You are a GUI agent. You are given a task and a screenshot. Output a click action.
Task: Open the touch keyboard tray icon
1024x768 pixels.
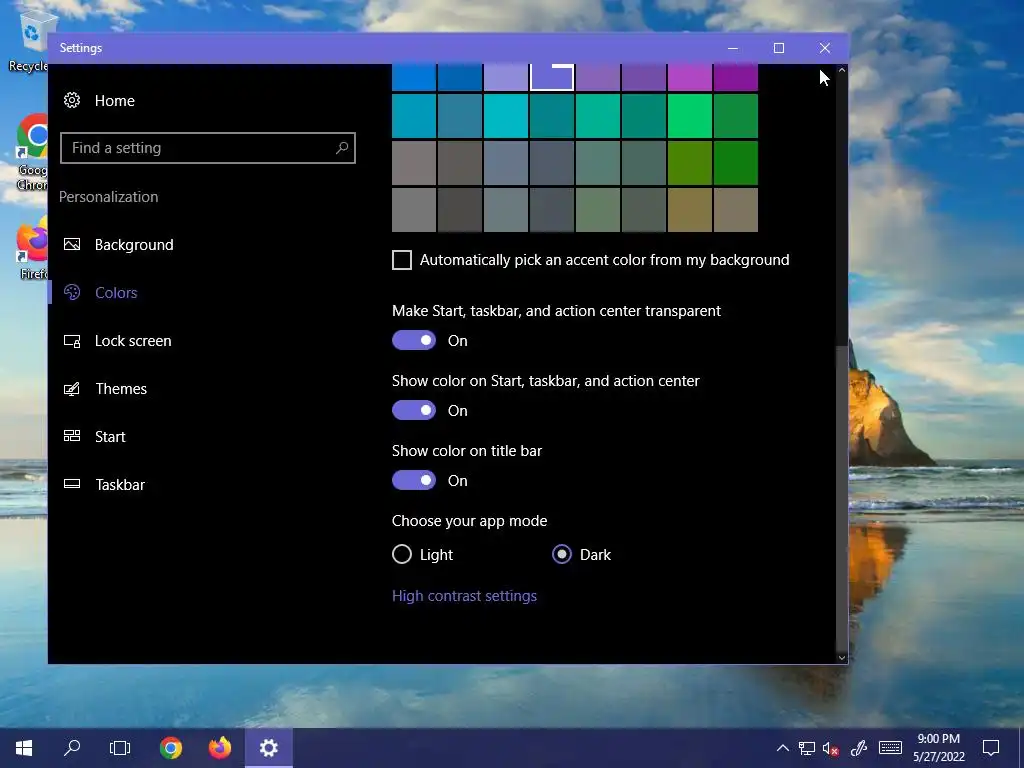tap(890, 748)
